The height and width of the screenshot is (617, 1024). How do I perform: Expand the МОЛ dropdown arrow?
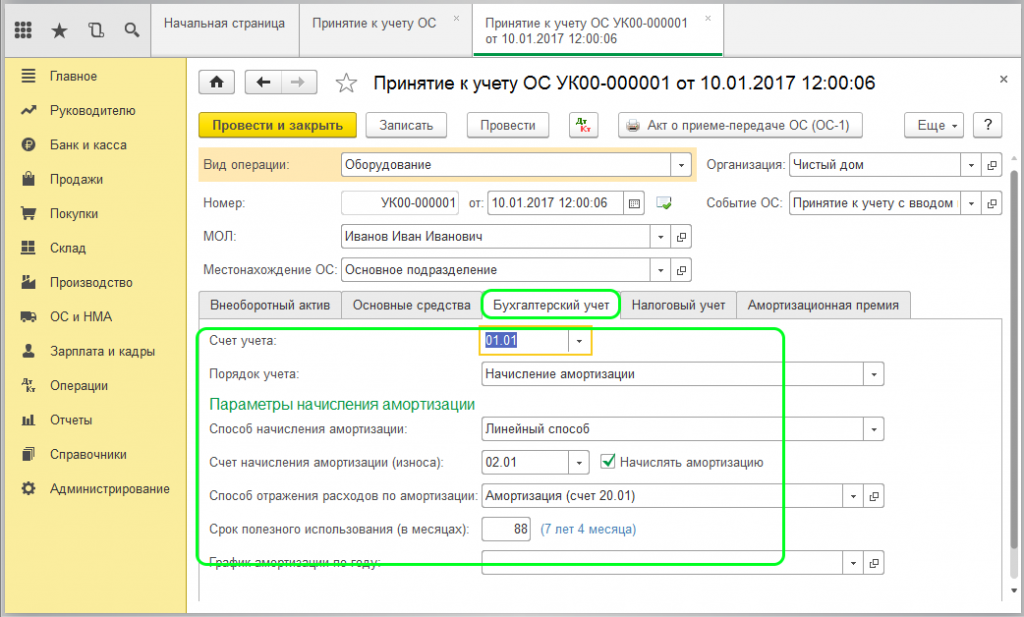[x=660, y=236]
